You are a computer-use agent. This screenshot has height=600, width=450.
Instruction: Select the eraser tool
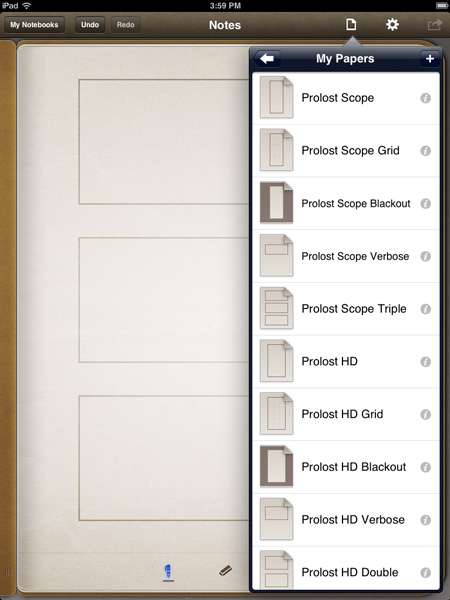pyautogui.click(x=225, y=571)
